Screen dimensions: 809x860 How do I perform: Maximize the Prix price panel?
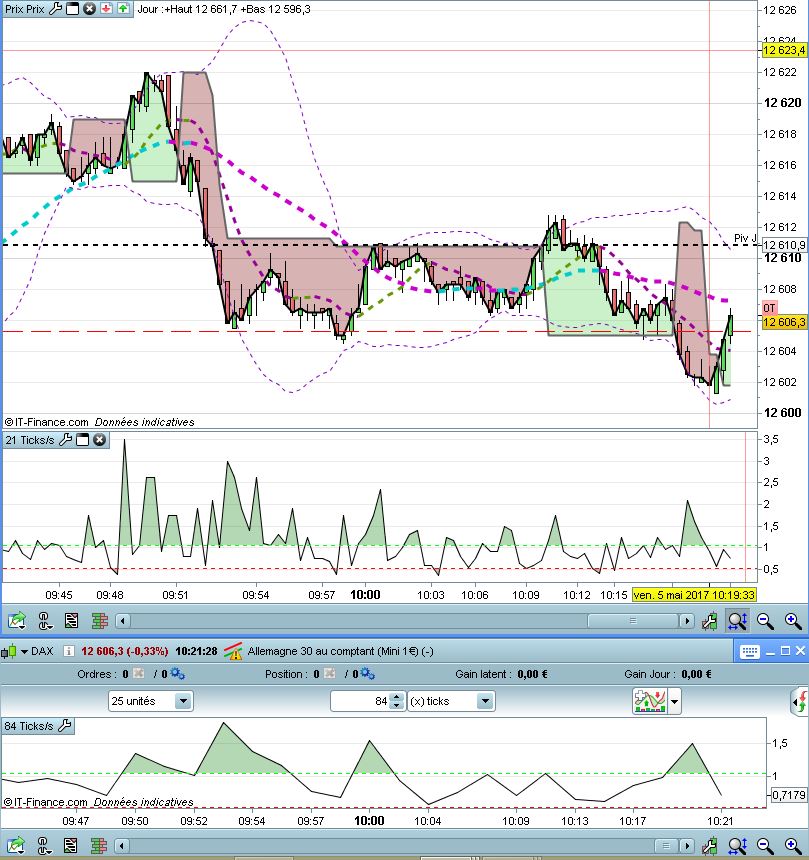pos(72,9)
